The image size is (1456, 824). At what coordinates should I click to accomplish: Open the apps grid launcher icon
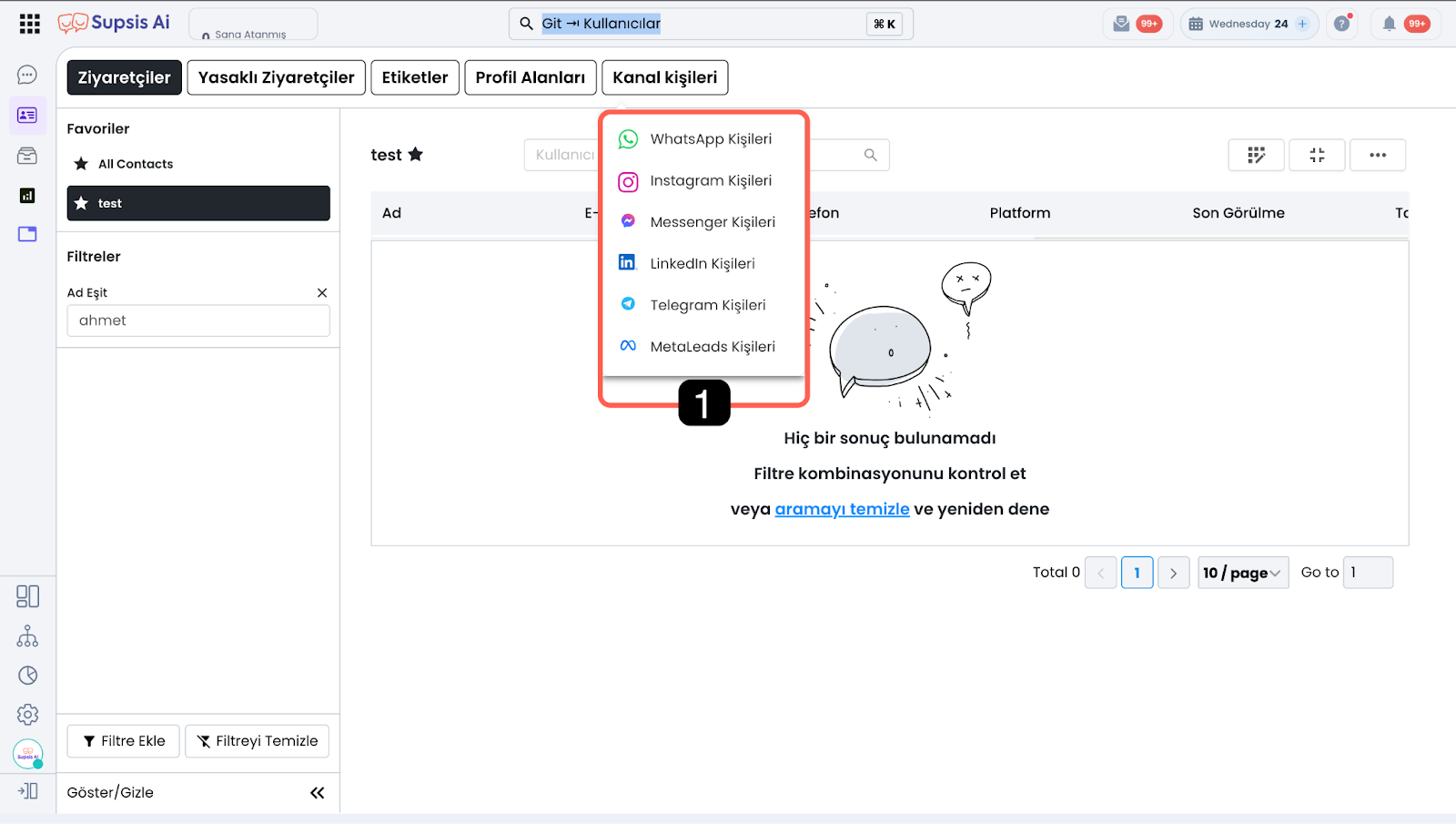[29, 24]
